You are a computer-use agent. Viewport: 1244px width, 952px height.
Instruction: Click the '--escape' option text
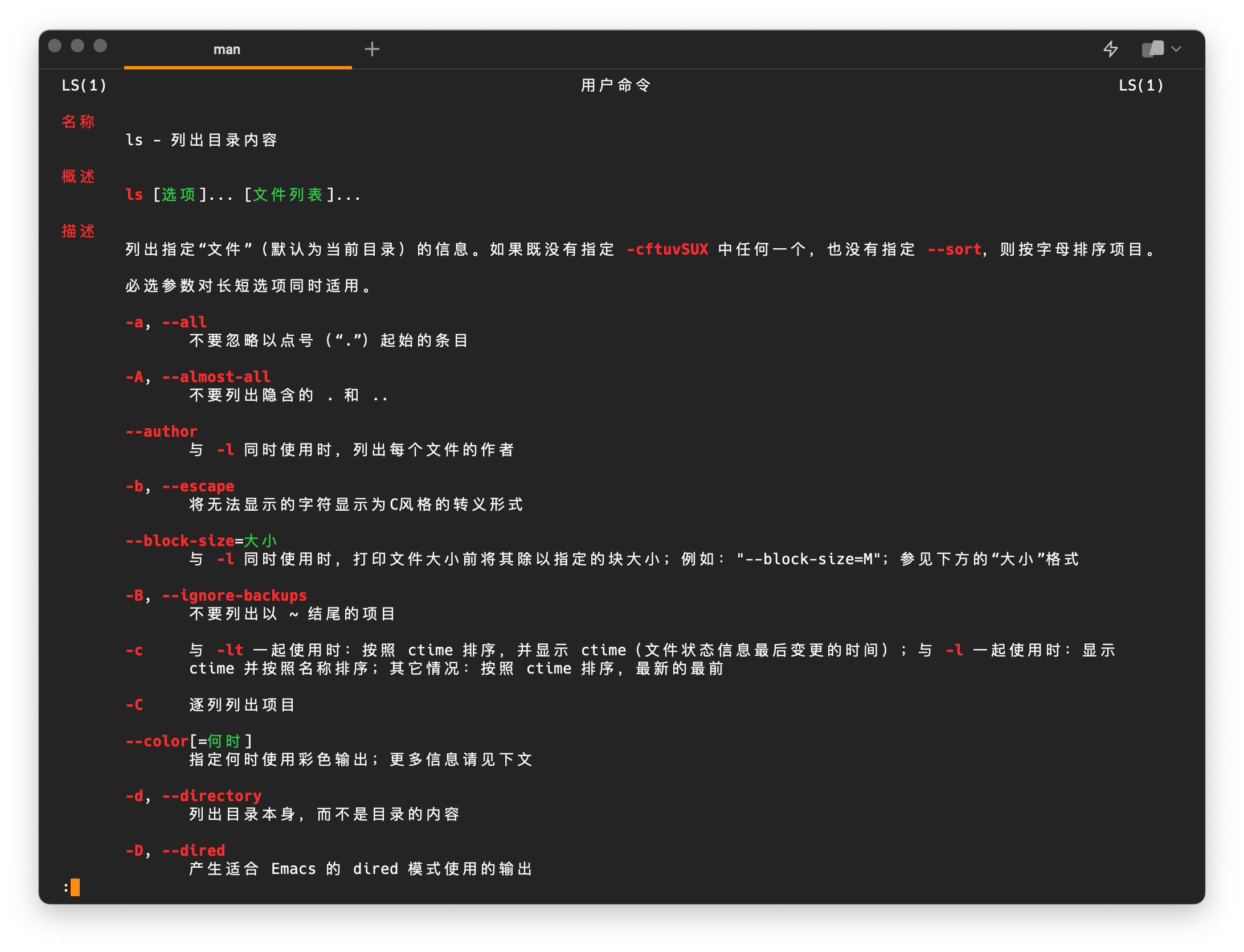point(198,486)
